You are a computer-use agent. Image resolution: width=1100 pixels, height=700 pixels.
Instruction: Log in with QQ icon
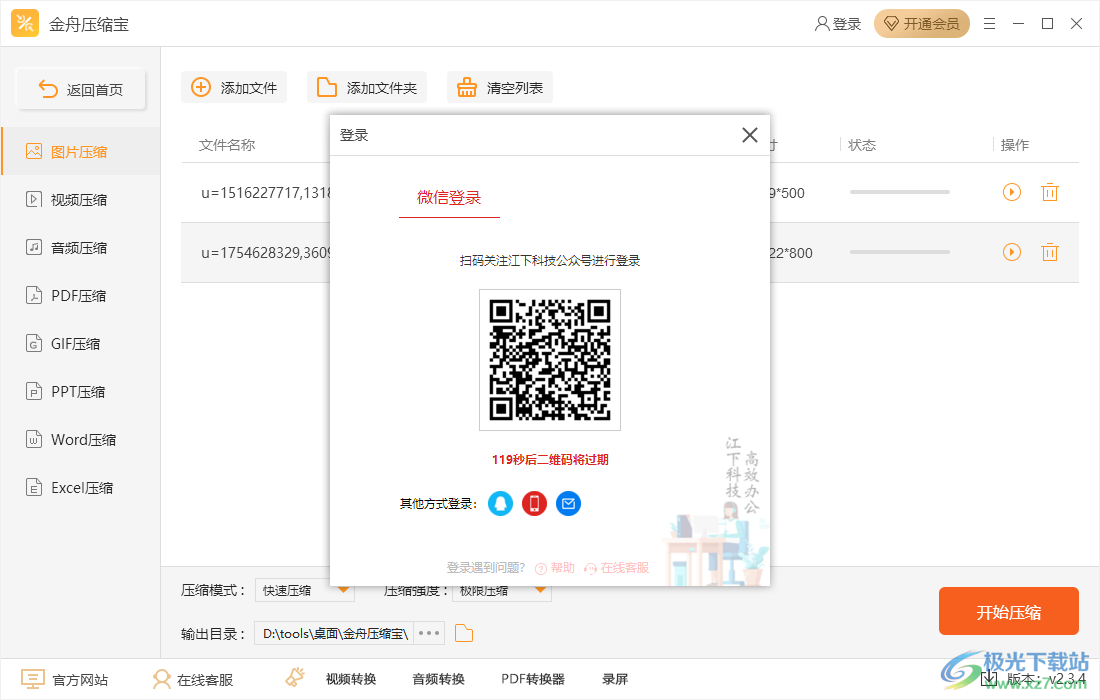pyautogui.click(x=500, y=504)
